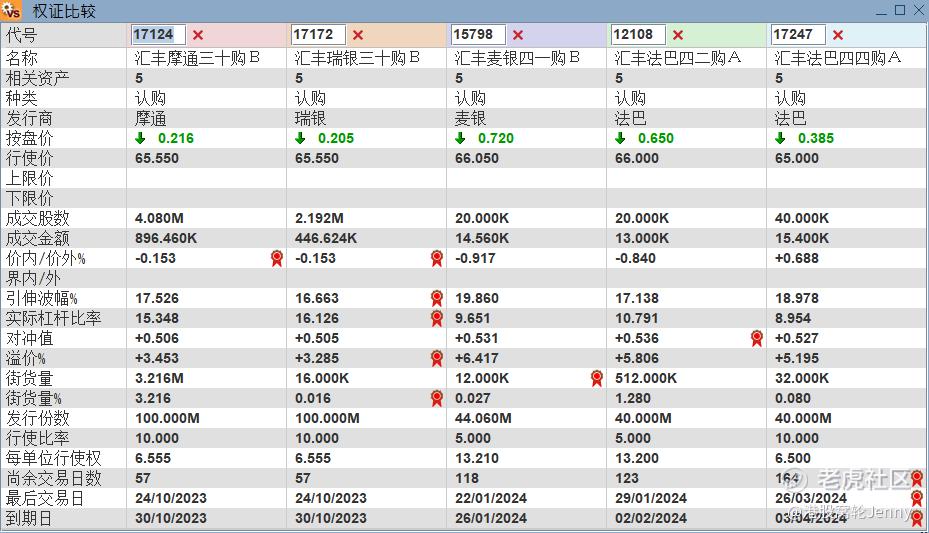This screenshot has width=929, height=533.
Task: Click red ribbon badge beside 17124 价内/价外 value
Action: (x=277, y=258)
